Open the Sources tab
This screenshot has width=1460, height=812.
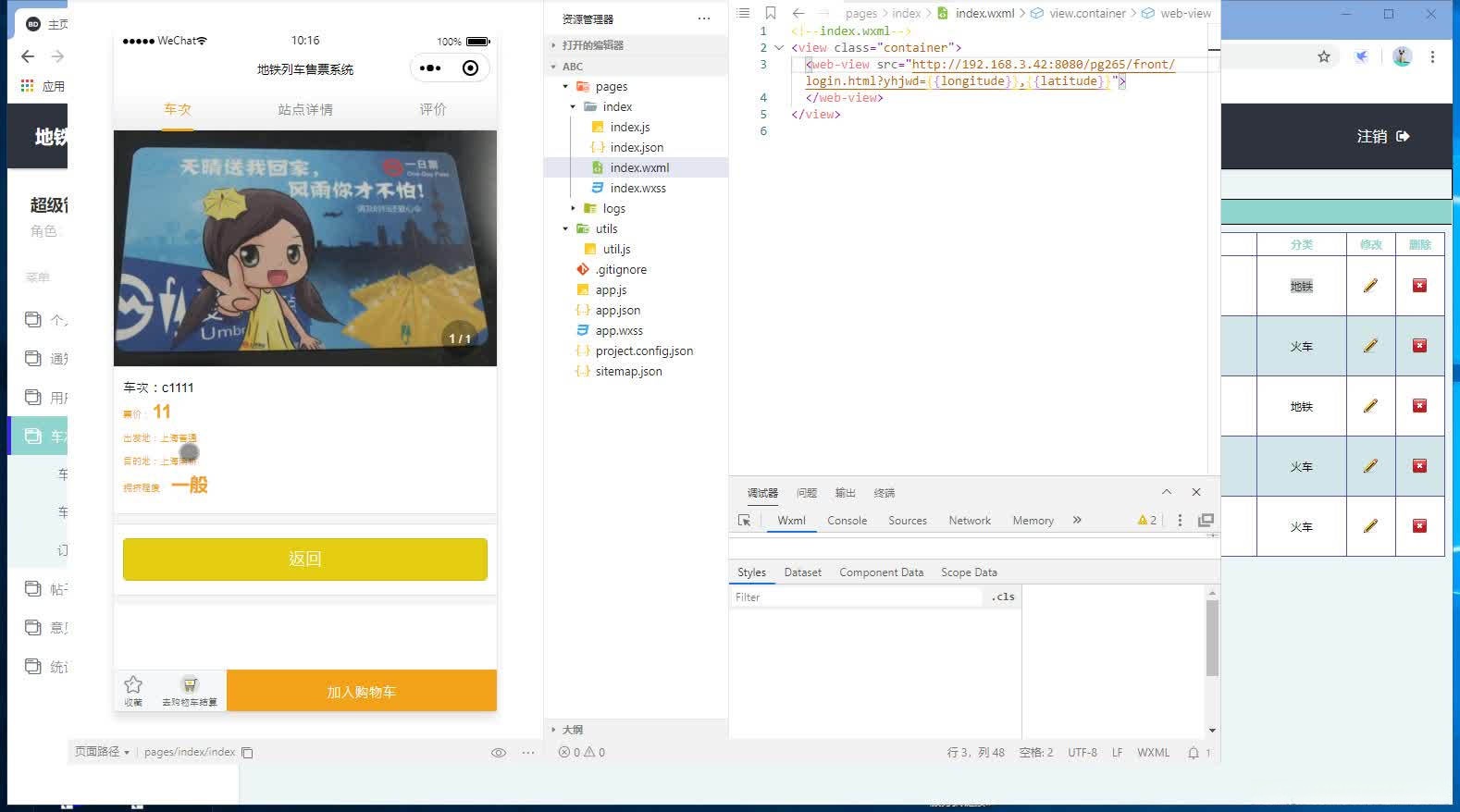(908, 521)
